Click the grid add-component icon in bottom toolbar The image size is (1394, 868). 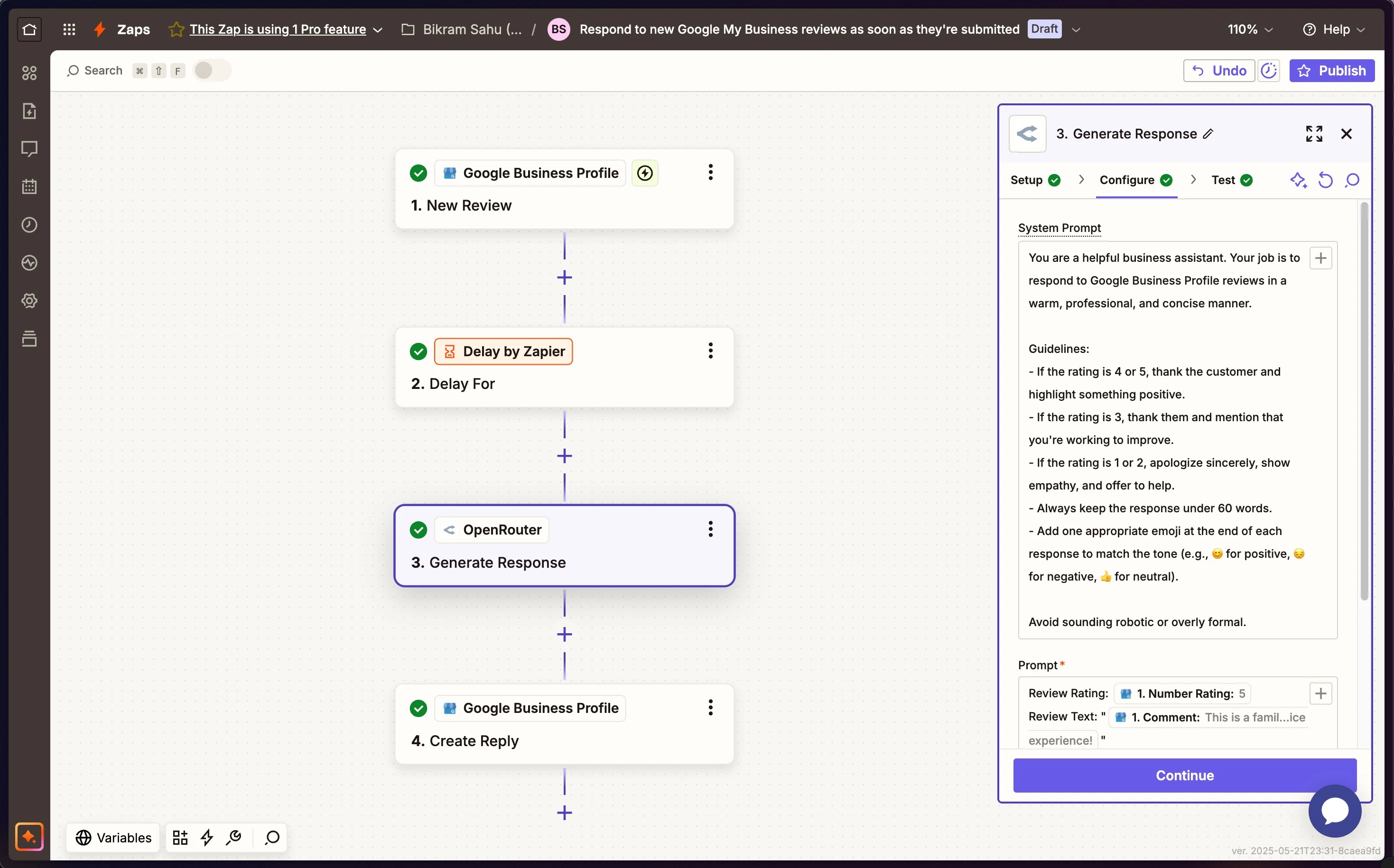tap(180, 838)
